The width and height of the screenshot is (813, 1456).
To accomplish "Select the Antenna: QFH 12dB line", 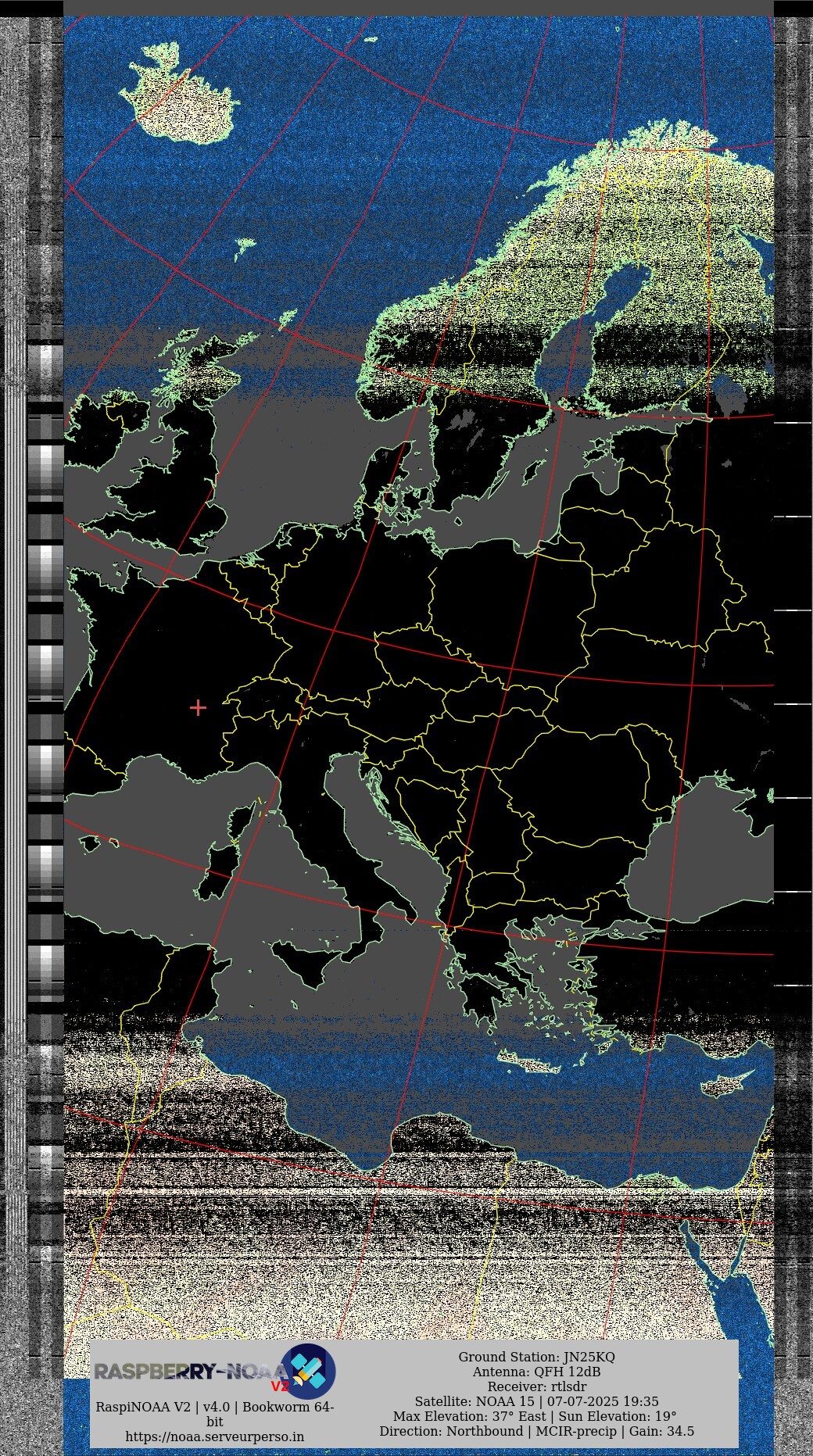I will 536,1372.
